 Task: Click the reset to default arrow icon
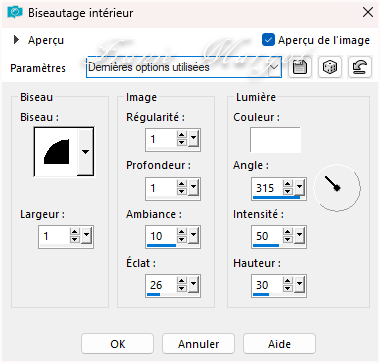pos(360,67)
